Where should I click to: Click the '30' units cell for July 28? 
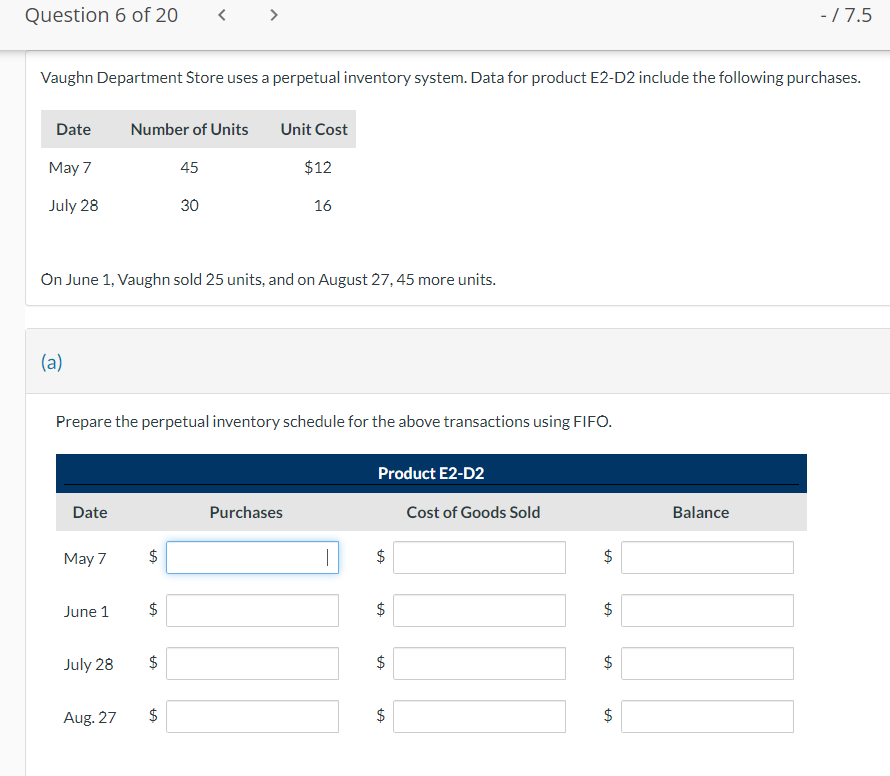point(190,205)
